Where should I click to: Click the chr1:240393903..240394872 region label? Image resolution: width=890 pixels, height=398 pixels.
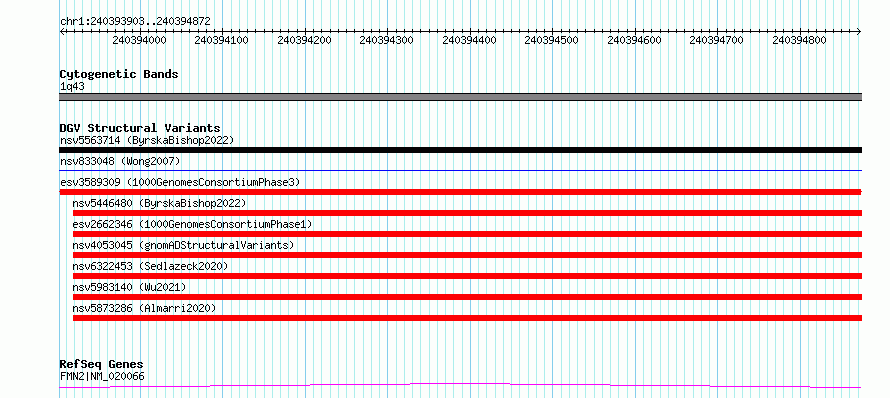[135, 22]
